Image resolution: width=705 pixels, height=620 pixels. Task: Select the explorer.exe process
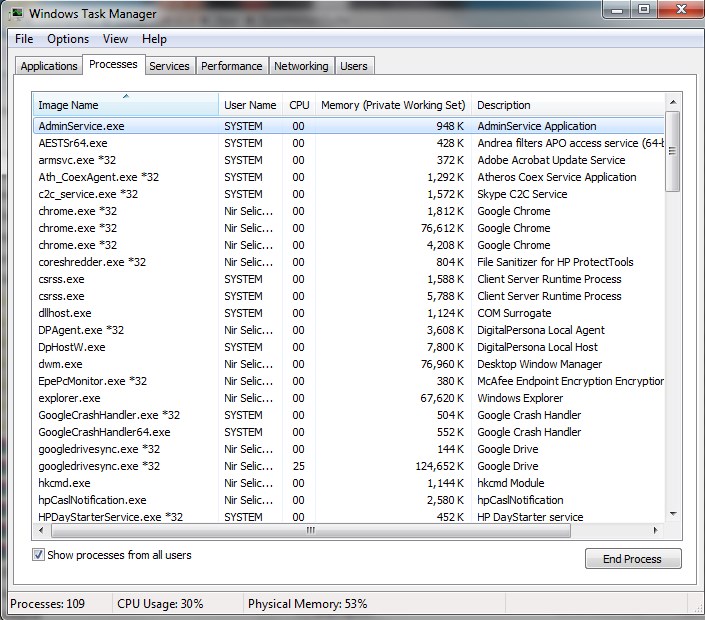tap(348, 398)
